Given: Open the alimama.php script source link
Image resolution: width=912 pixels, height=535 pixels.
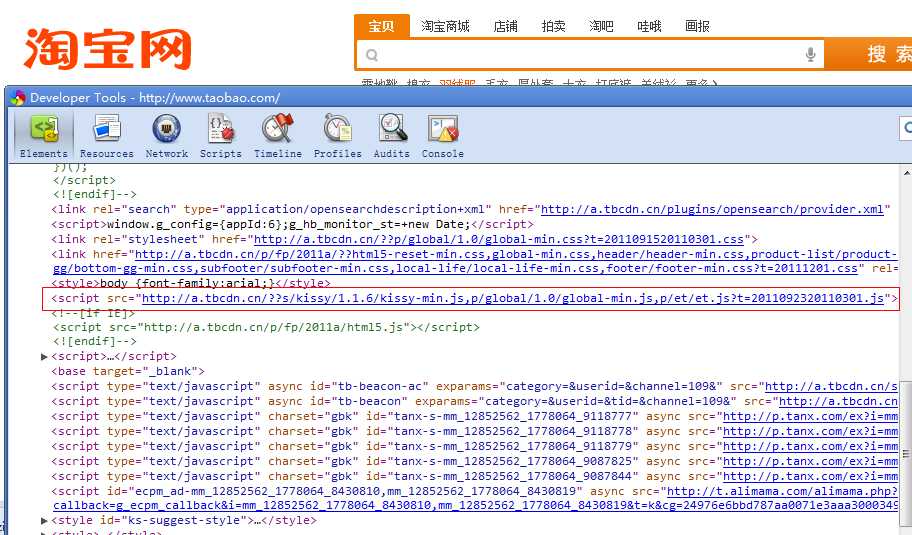Looking at the screenshot, I should point(782,491).
